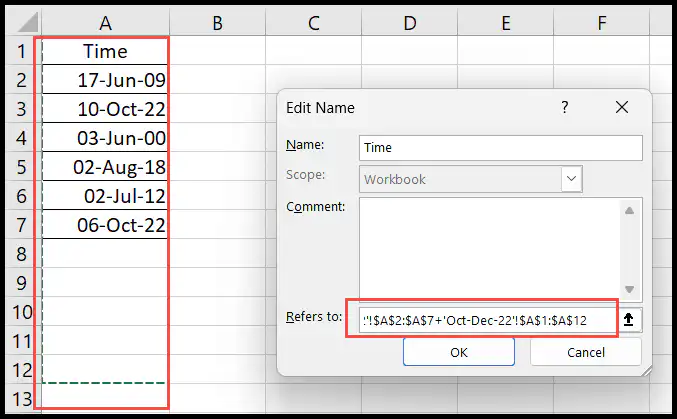Close the Edit Name dialog with X
Screen dimensions: 677x419
coord(622,107)
